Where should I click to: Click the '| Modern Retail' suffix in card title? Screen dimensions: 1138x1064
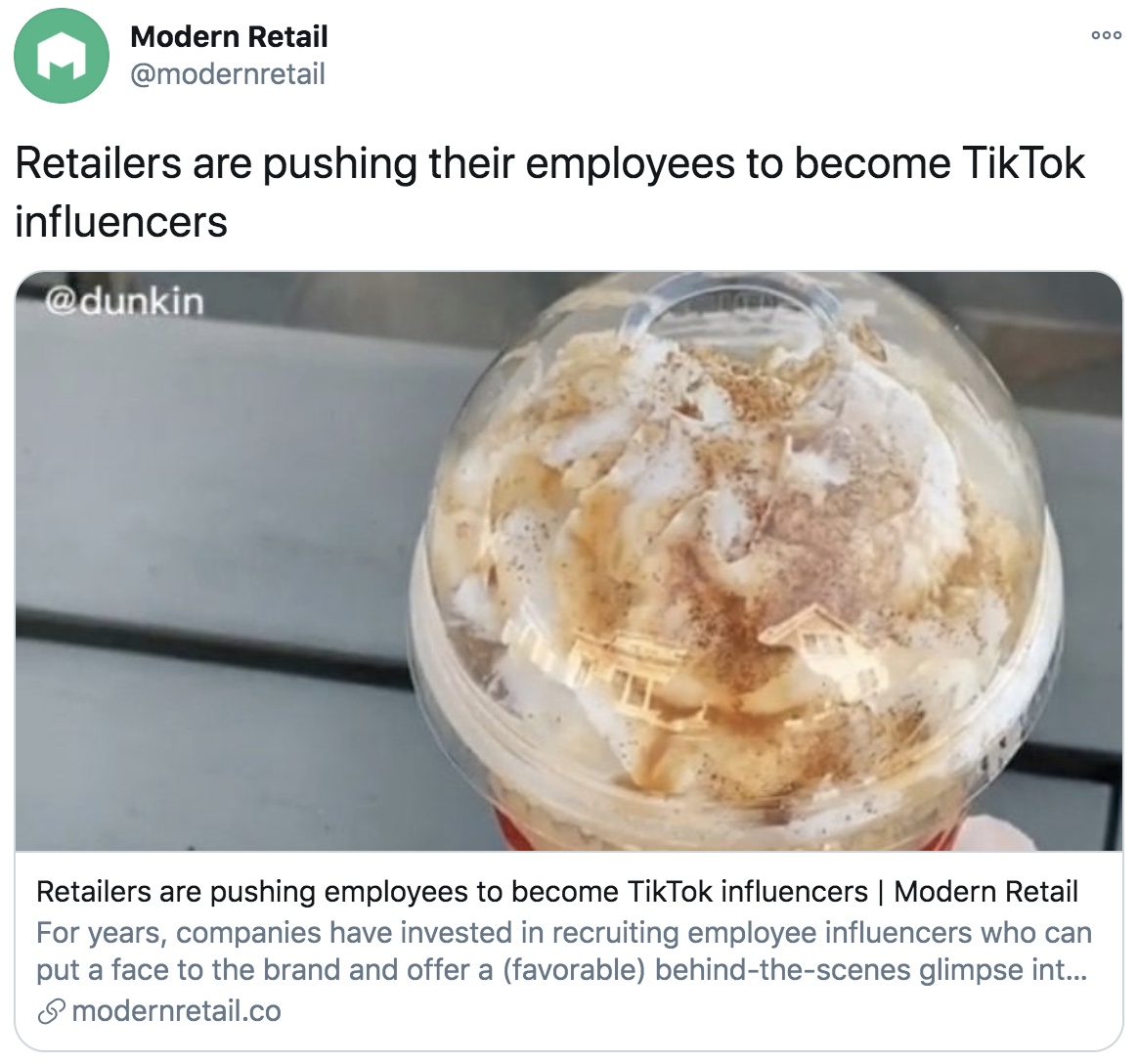click(978, 891)
